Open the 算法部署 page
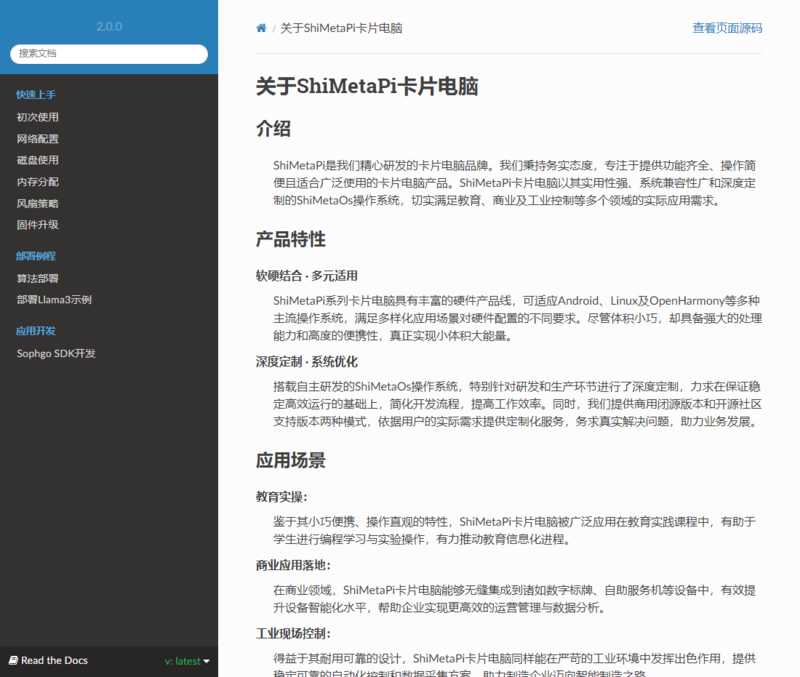 point(38,279)
